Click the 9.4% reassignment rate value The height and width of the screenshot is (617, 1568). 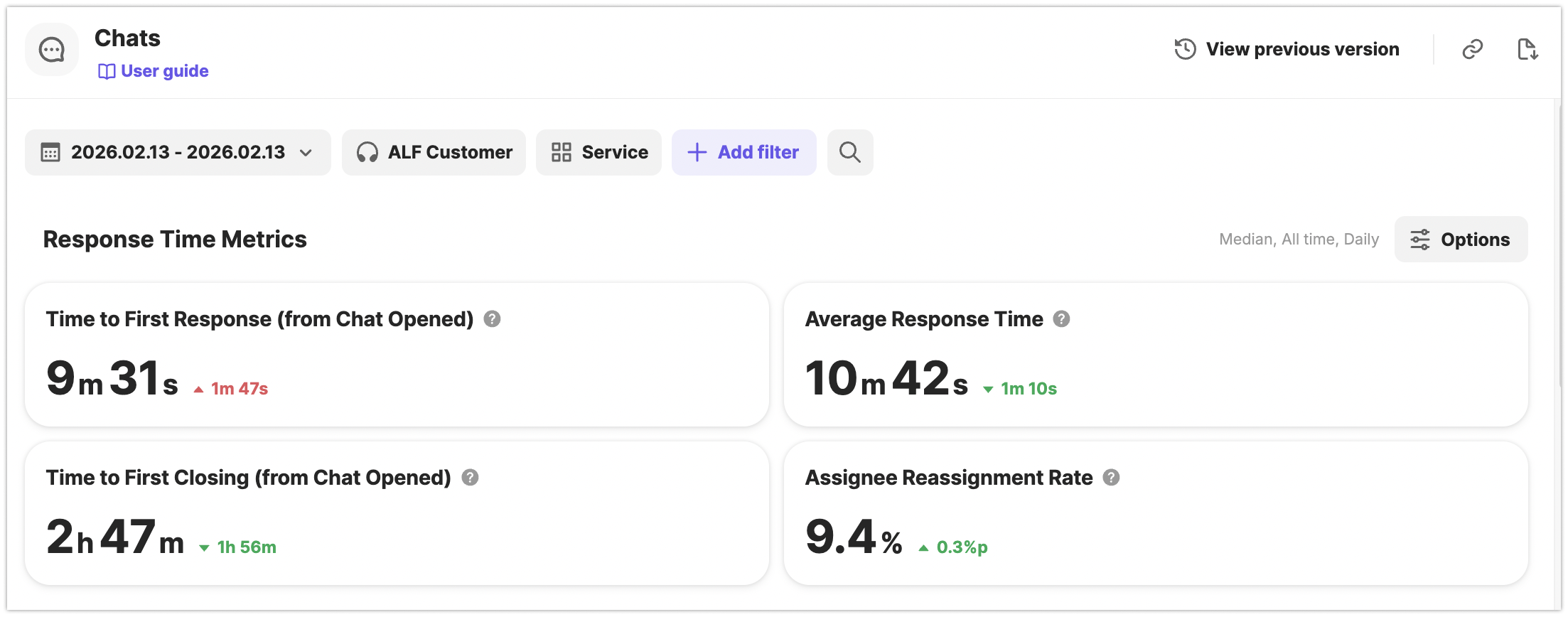tap(853, 537)
